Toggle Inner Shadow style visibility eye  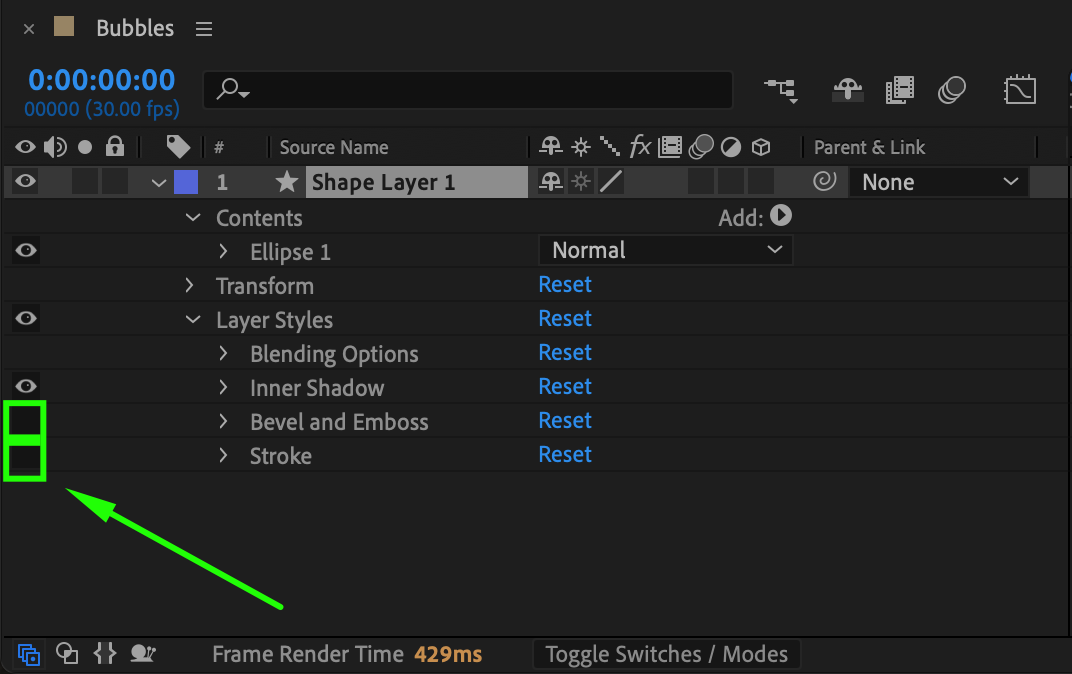point(26,387)
